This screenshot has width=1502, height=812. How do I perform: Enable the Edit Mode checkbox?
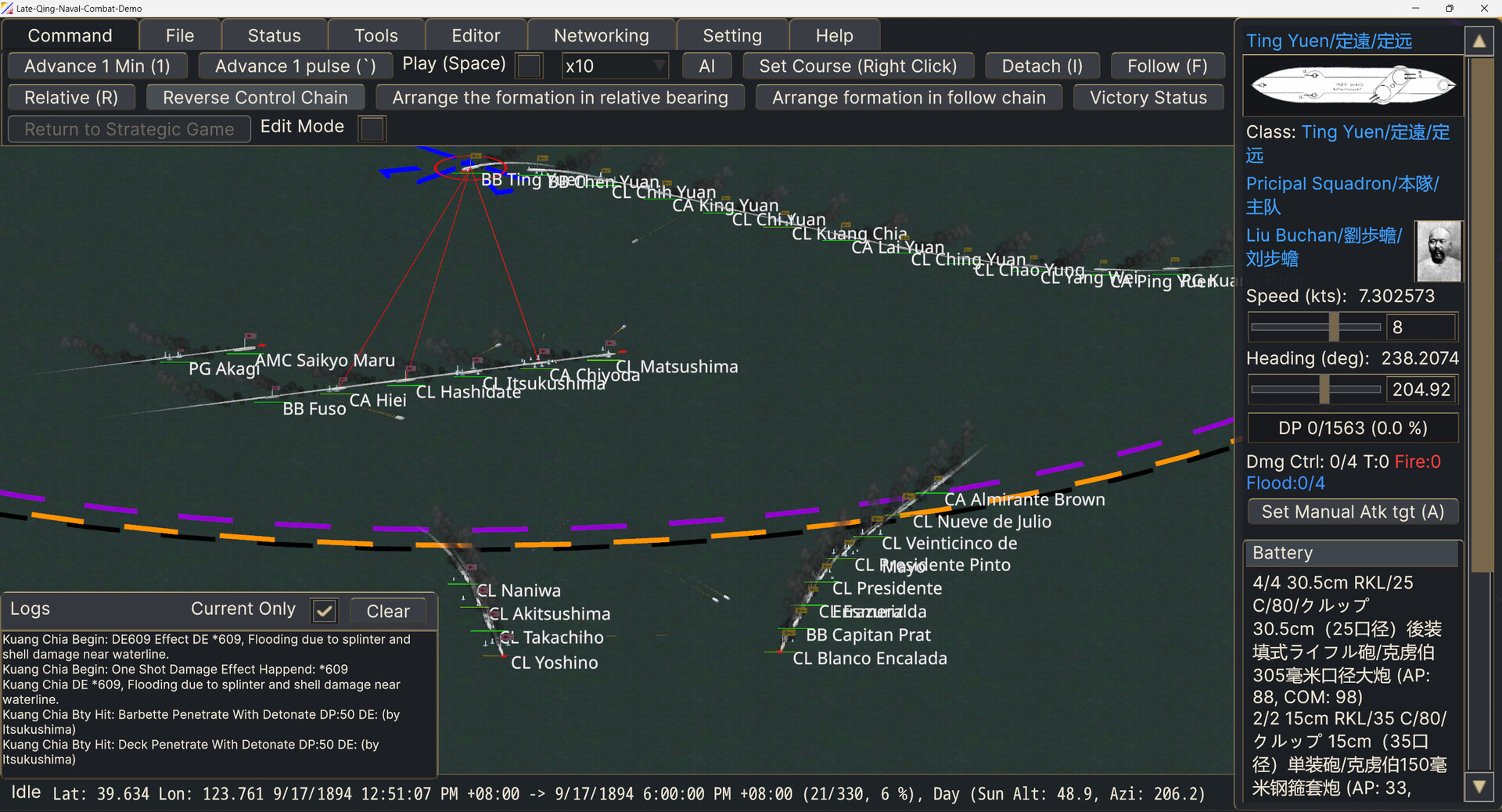pyautogui.click(x=372, y=128)
